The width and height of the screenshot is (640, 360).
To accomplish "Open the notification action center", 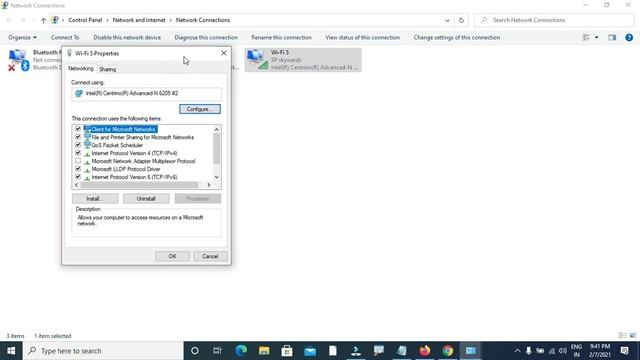I will (624, 351).
